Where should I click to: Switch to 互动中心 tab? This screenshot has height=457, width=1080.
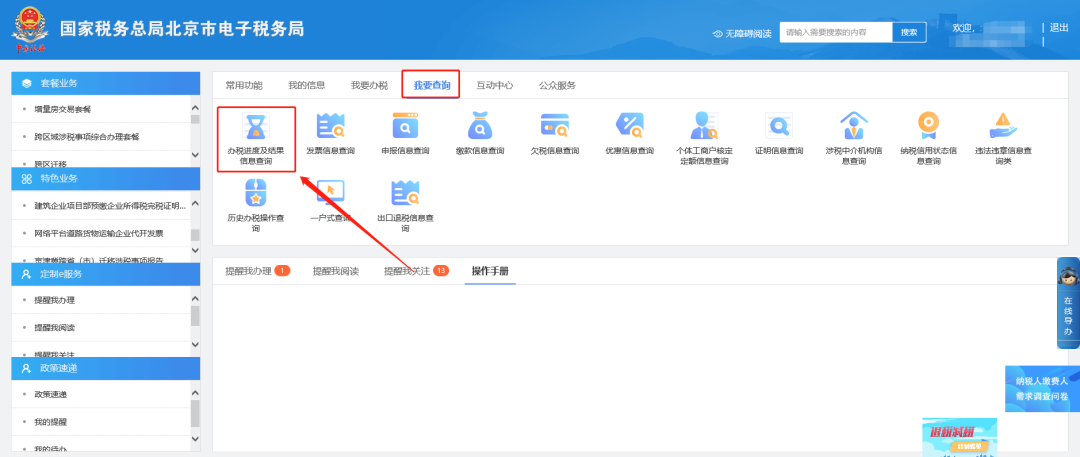495,85
